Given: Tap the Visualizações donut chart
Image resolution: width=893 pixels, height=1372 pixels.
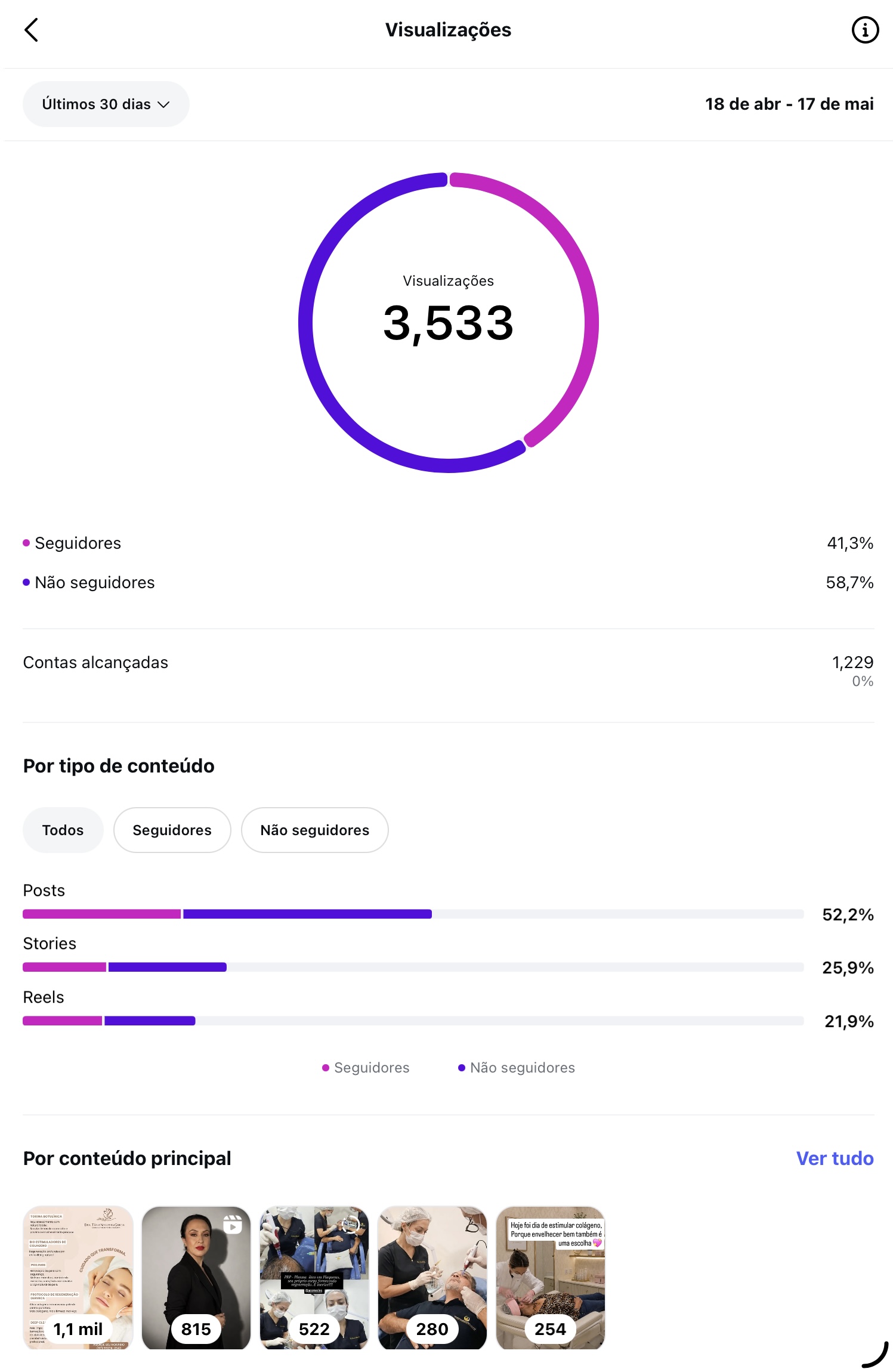Looking at the screenshot, I should (449, 323).
